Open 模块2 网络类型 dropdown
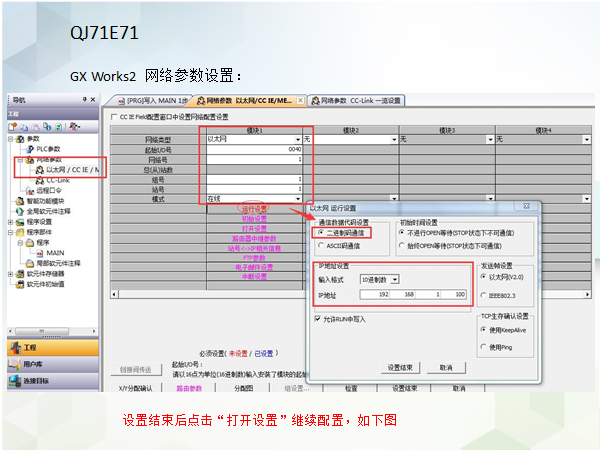 (394, 140)
